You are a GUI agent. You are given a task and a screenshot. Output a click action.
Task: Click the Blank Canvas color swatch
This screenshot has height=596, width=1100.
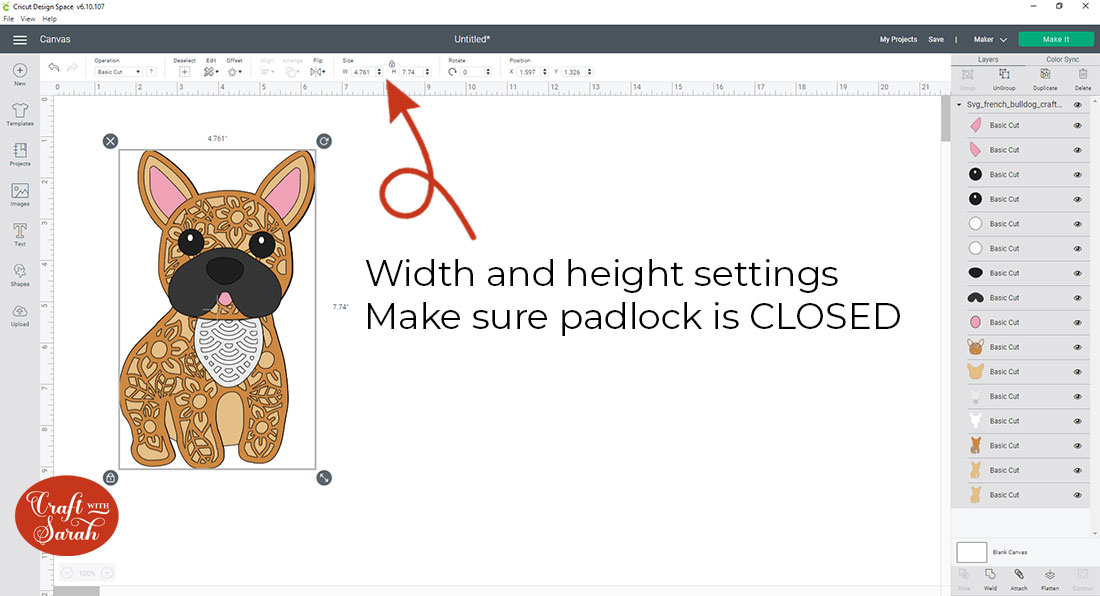pos(972,553)
